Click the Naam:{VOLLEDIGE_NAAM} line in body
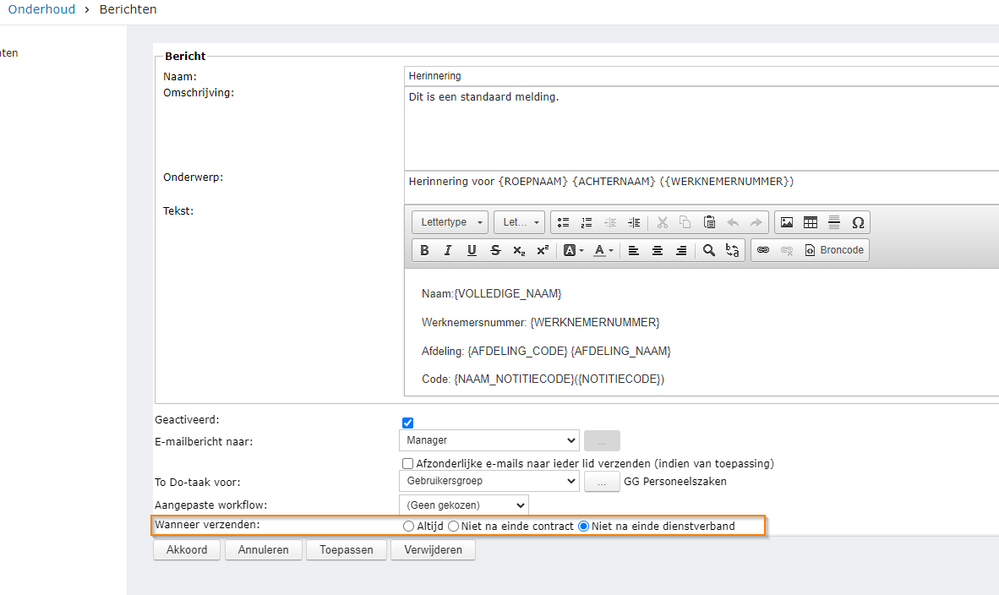 [491, 294]
